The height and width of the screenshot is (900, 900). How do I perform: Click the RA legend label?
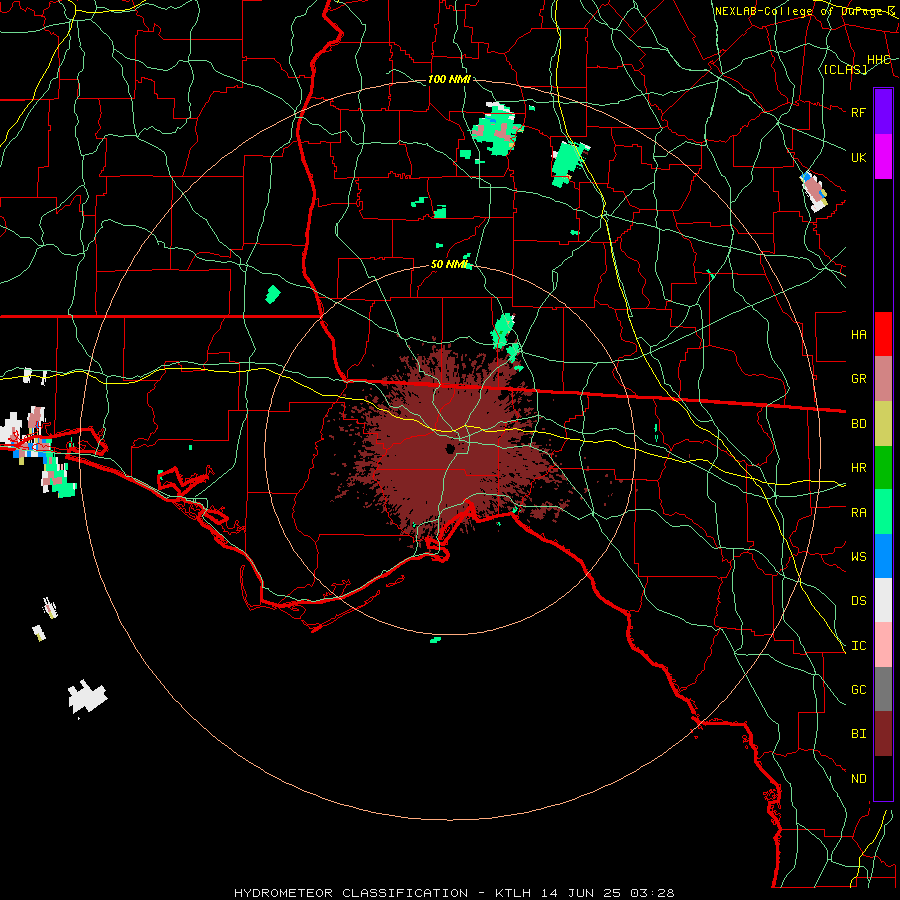coord(859,513)
